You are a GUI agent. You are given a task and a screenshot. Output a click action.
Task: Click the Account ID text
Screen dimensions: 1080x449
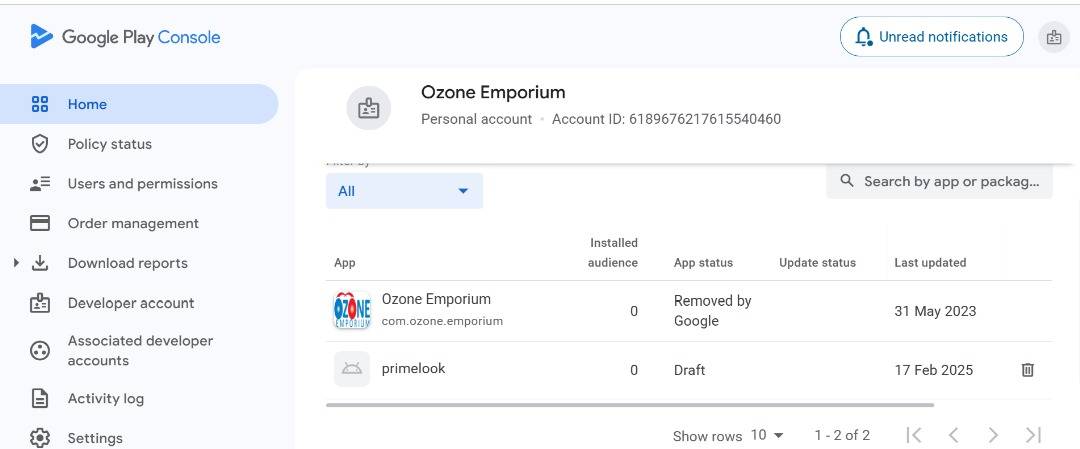coord(666,119)
